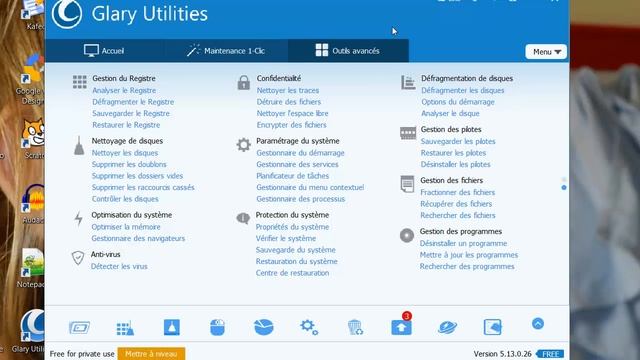Run Optimiser la mémoire
Viewport: 640px width, 360px height.
point(126,227)
